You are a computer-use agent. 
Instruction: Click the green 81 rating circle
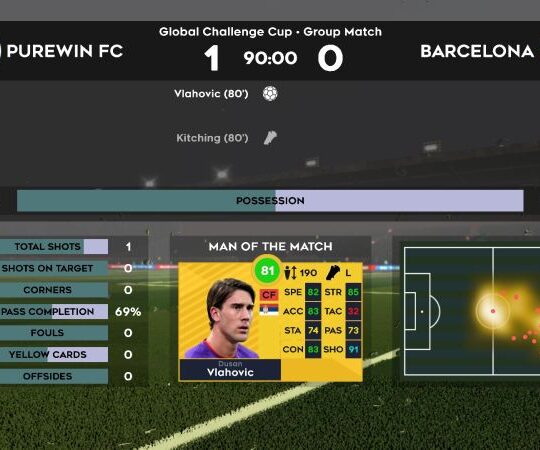click(x=267, y=271)
